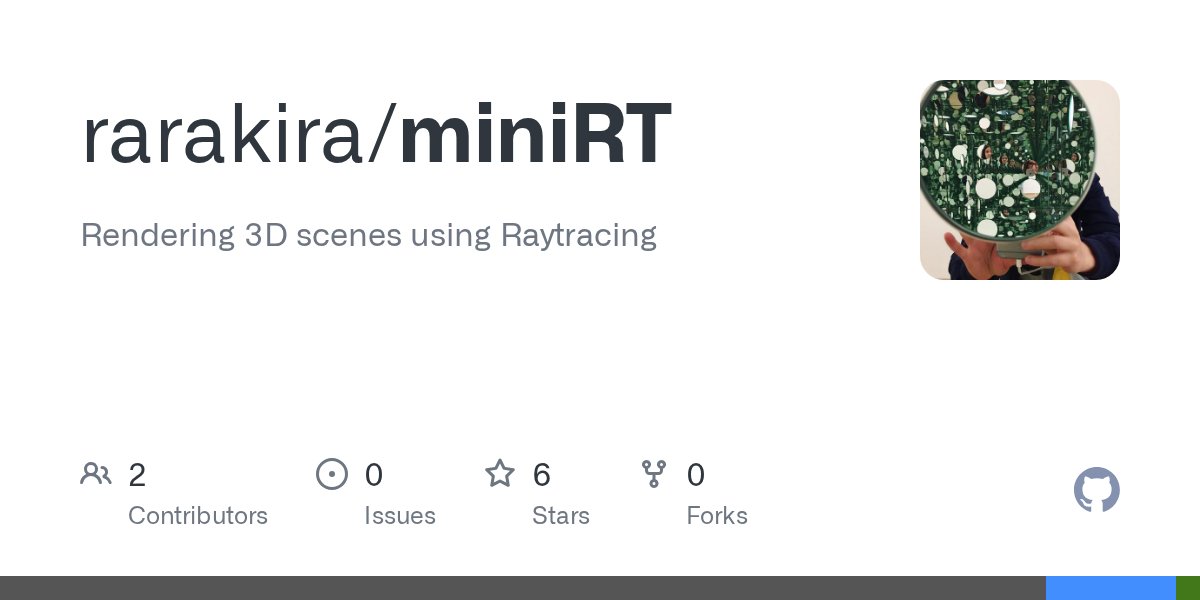
Task: Click the fork network icon
Action: point(655,474)
